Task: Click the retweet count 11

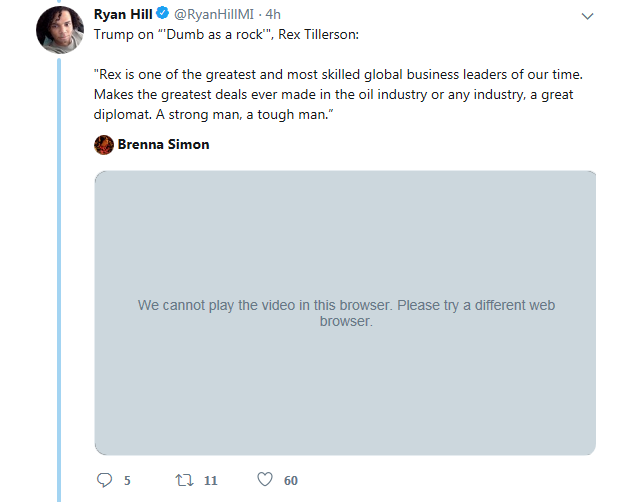Action: point(210,481)
